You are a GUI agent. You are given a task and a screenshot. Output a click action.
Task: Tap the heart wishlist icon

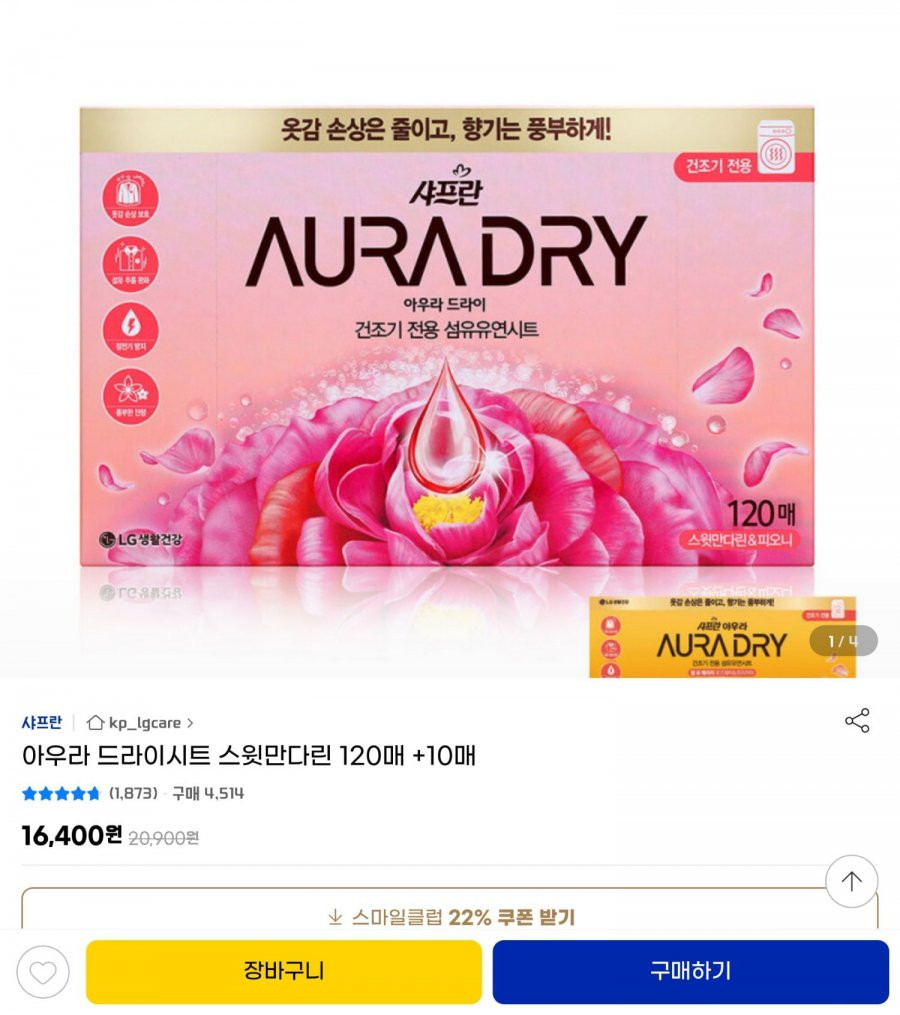[x=43, y=972]
